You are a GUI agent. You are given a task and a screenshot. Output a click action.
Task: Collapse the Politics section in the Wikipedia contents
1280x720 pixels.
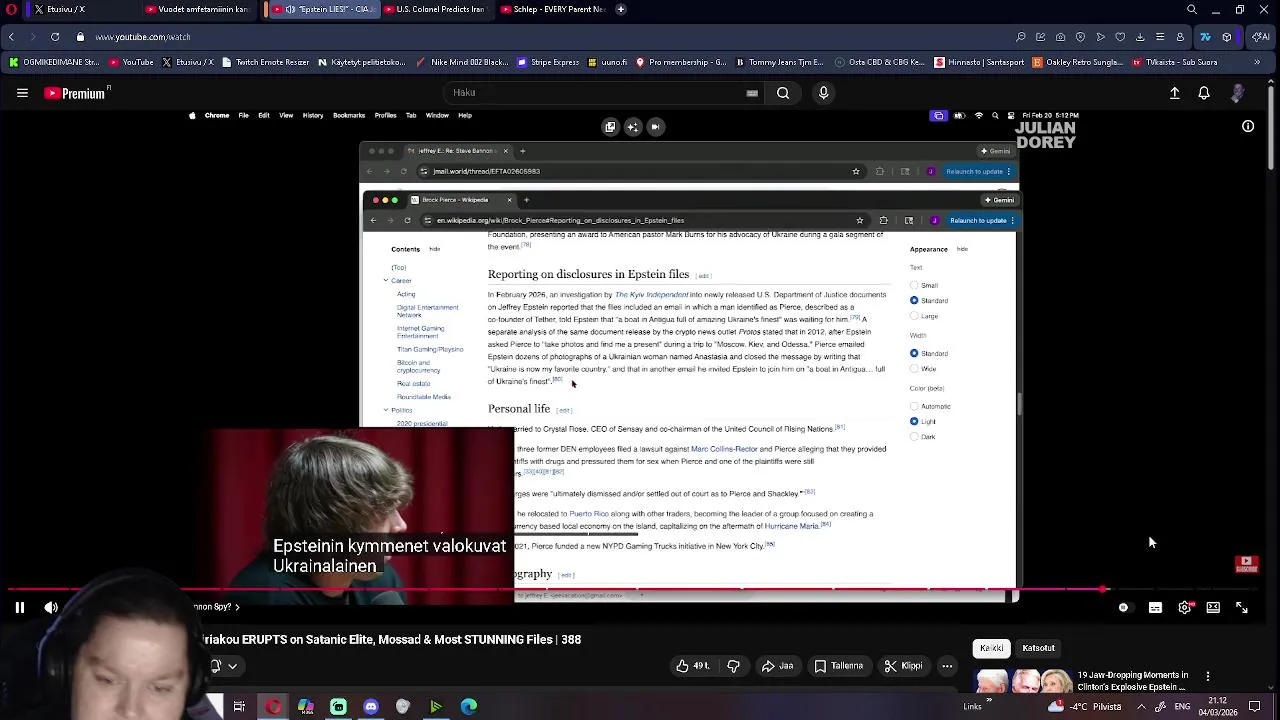[x=386, y=410]
